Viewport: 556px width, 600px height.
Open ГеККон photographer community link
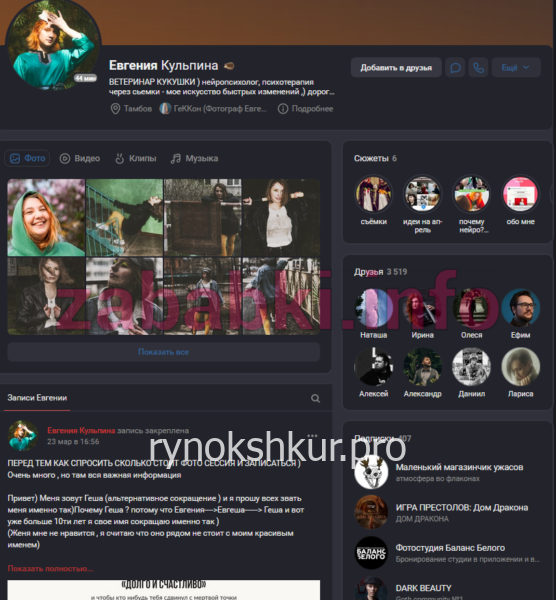[213, 109]
